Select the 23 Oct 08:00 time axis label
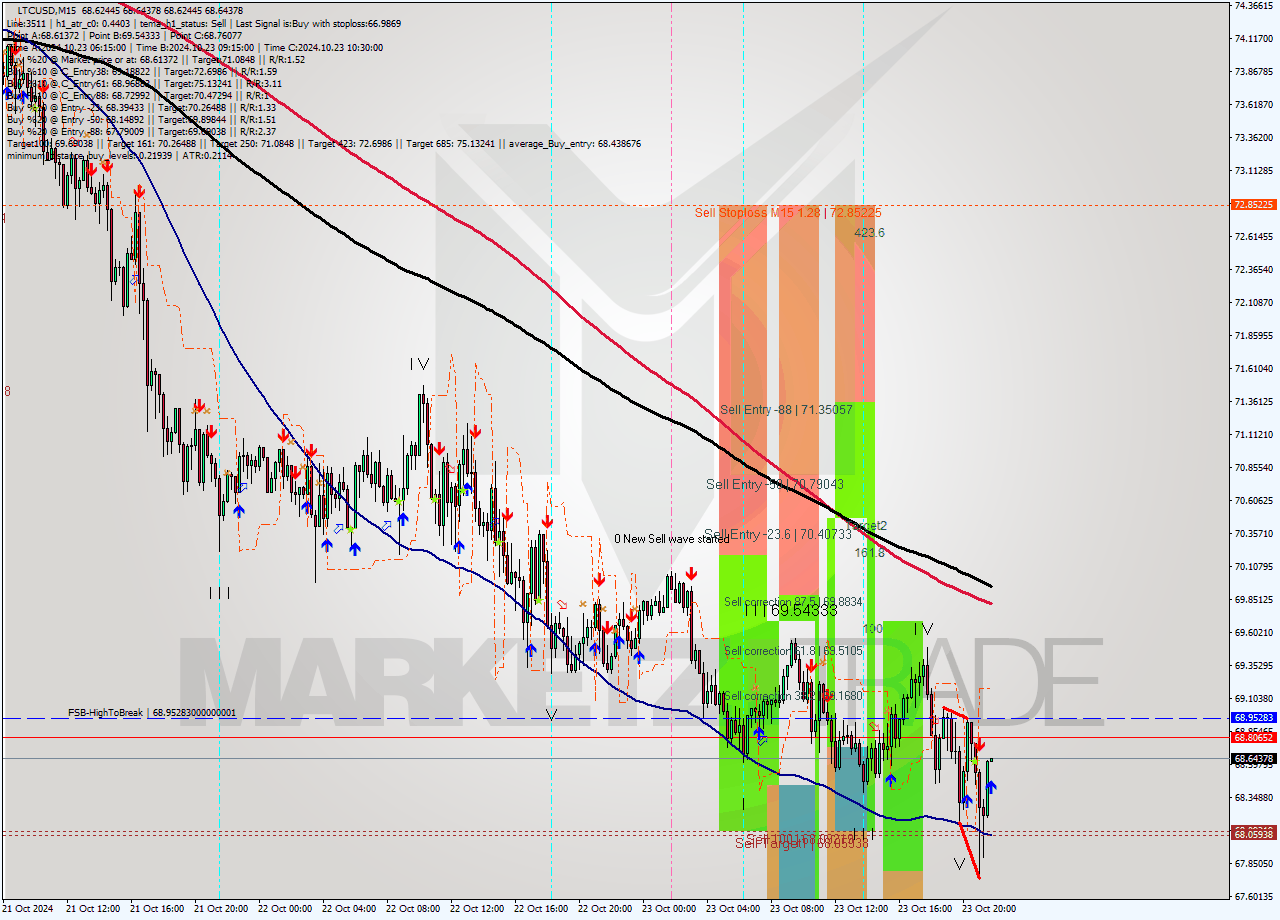1280x920 pixels. click(x=796, y=909)
